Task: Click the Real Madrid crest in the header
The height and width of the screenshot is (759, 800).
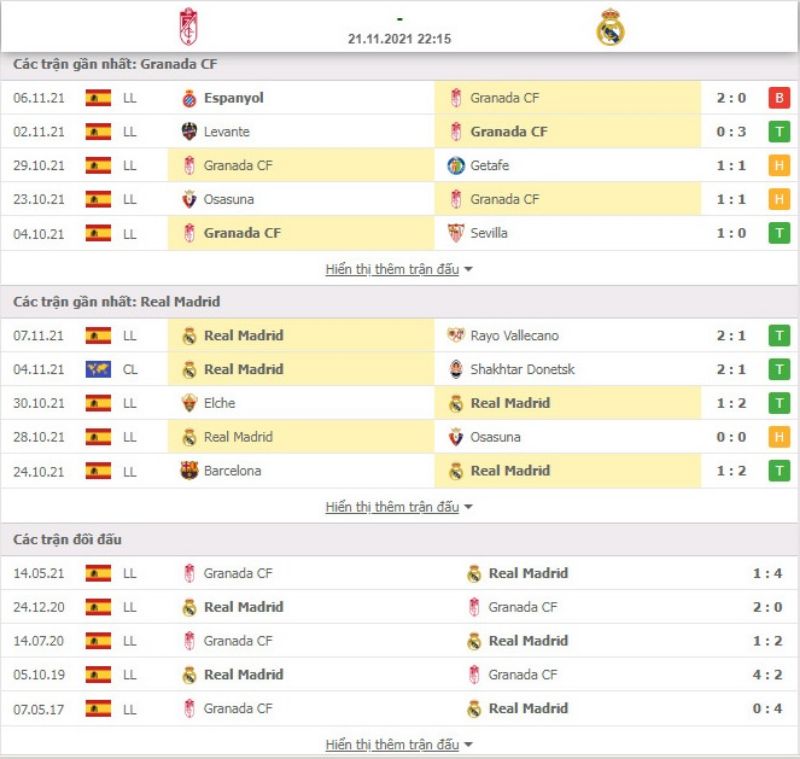Action: [610, 27]
